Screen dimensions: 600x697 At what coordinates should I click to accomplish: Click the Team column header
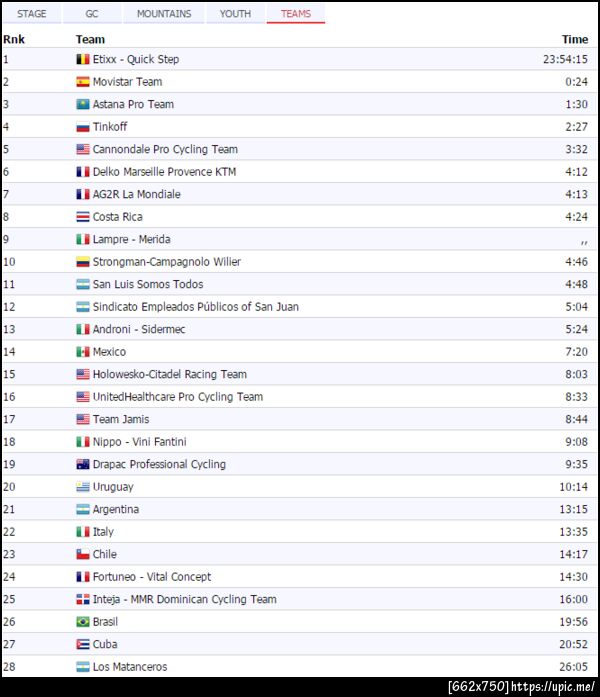pyautogui.click(x=90, y=40)
